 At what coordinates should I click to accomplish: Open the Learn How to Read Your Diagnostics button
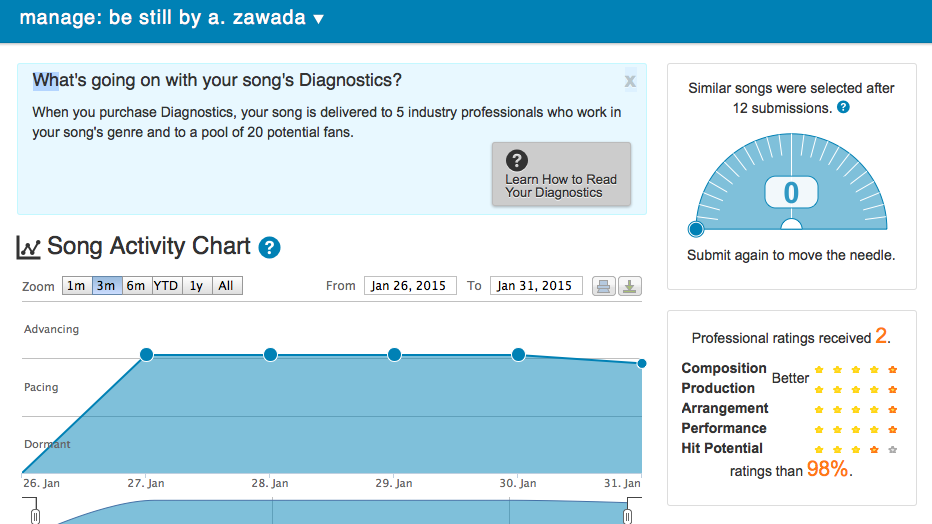coord(561,174)
